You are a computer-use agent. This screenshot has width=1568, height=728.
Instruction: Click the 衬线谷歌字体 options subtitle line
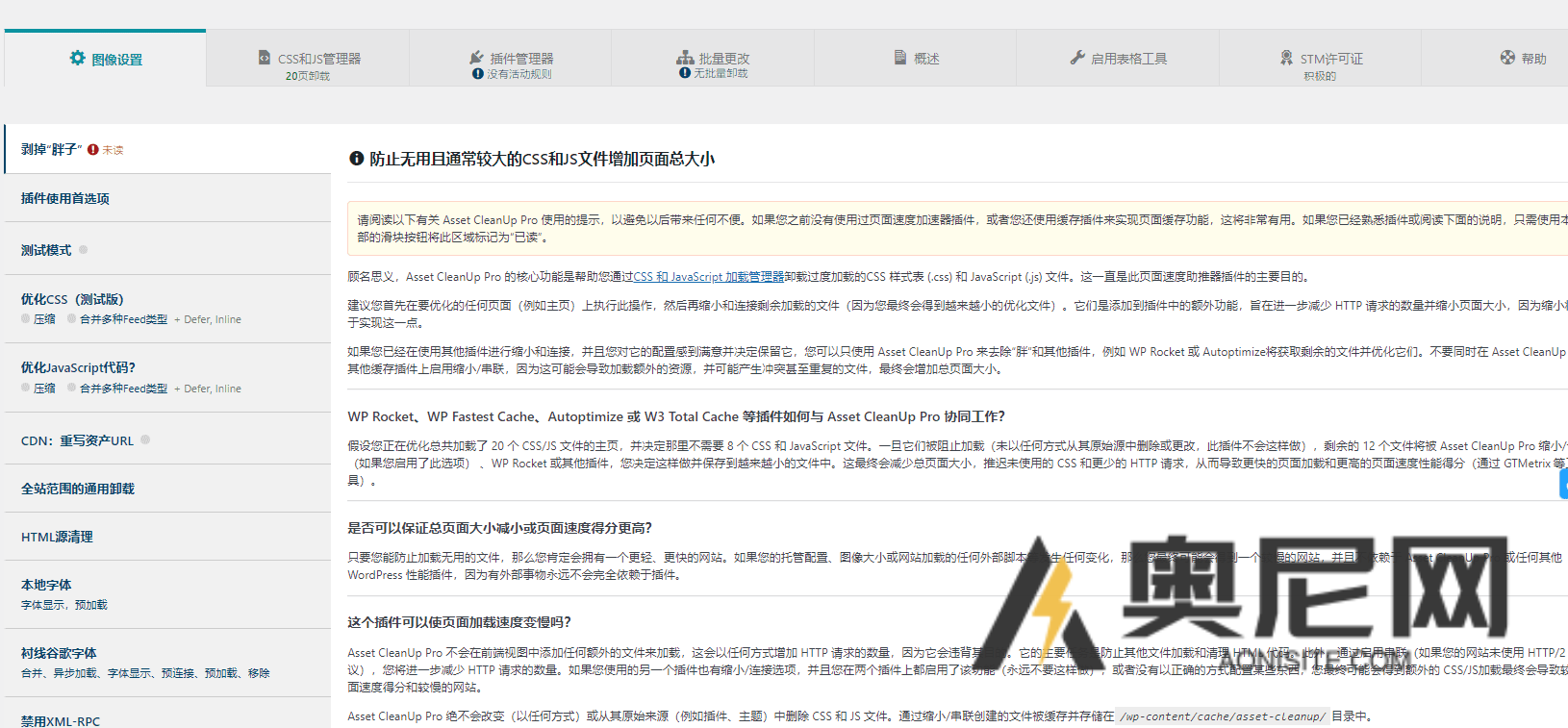145,673
